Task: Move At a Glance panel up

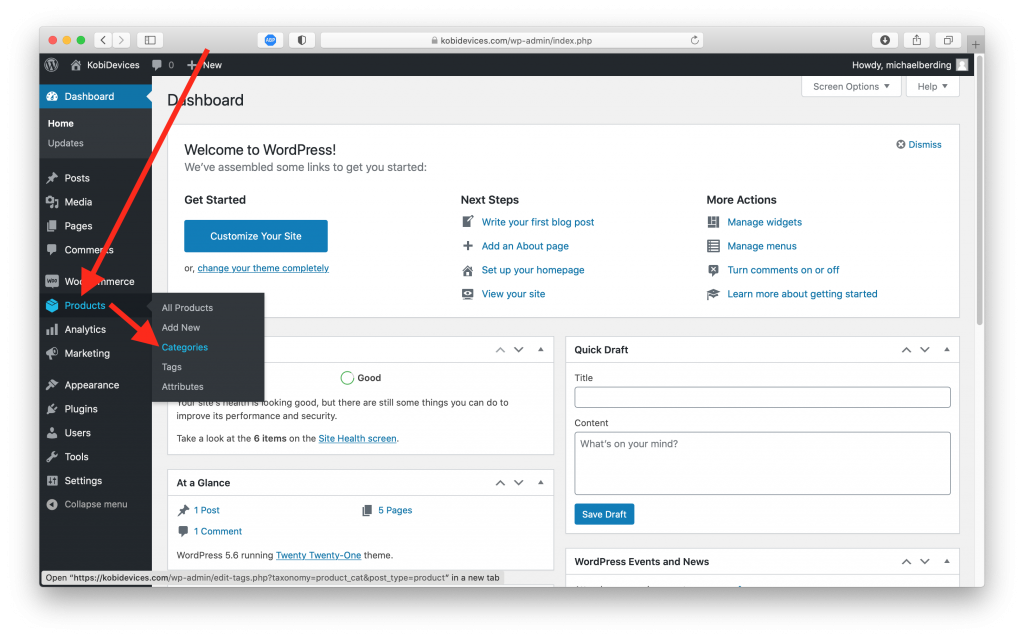Action: (x=500, y=483)
